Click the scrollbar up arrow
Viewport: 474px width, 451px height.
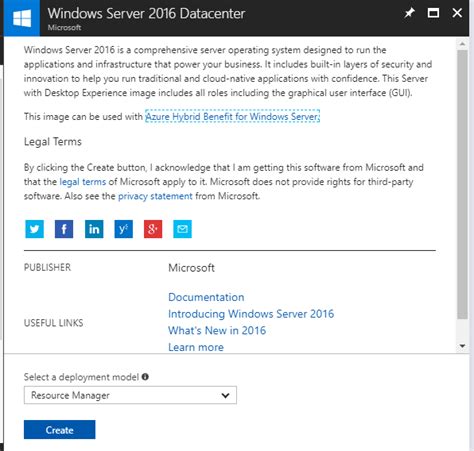(x=462, y=43)
